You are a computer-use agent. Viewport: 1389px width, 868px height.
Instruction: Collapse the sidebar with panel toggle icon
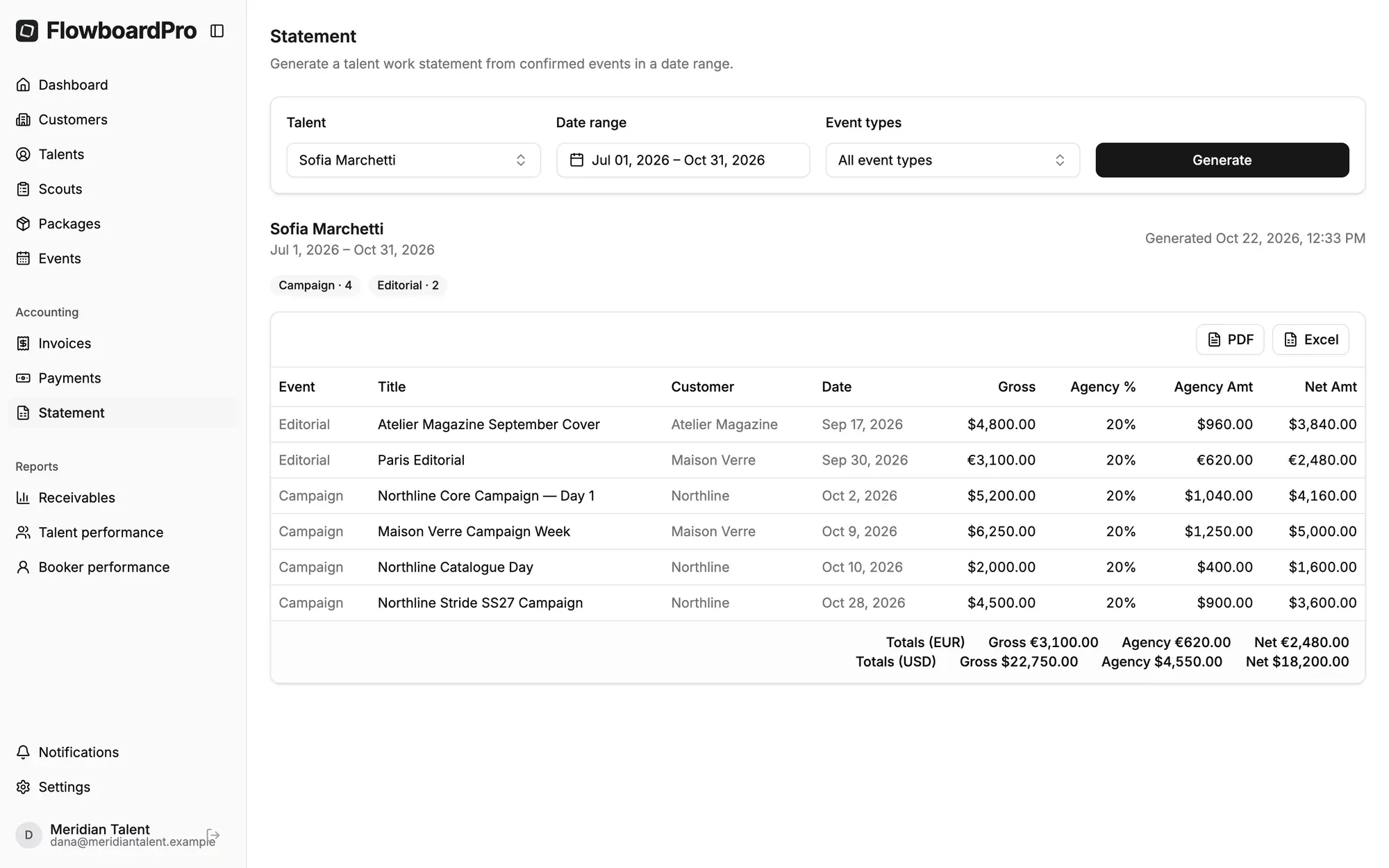point(217,31)
